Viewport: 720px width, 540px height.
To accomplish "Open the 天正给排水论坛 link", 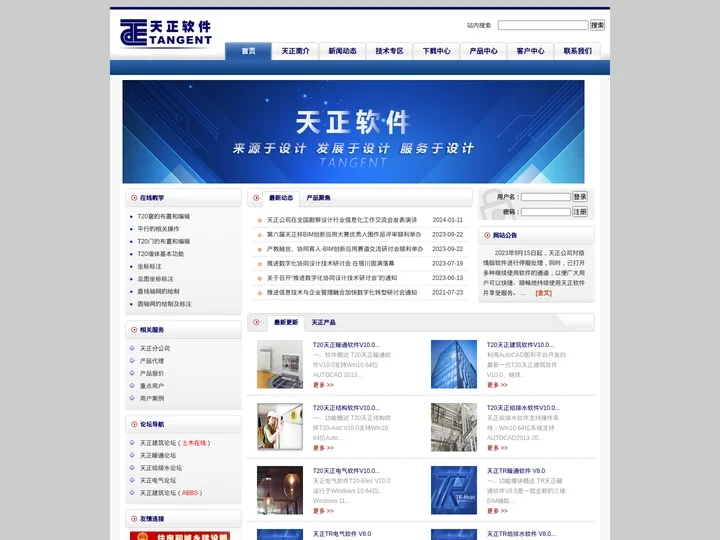I will [161, 468].
